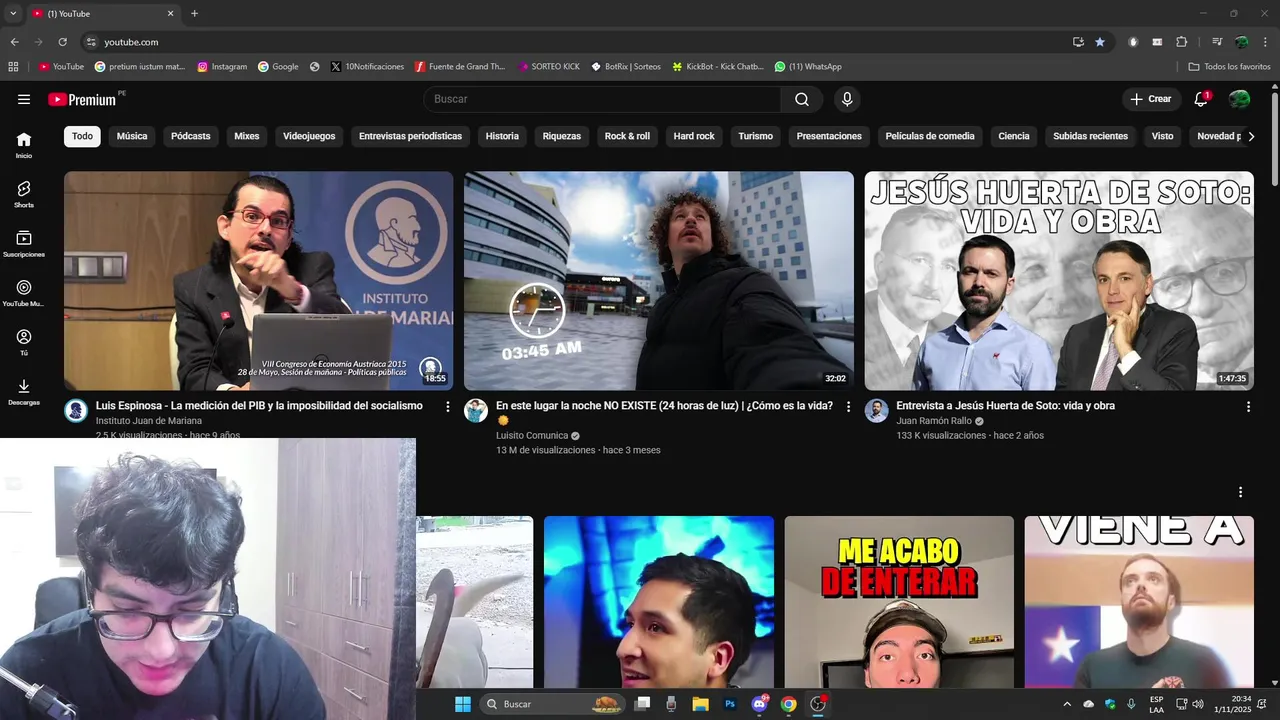Click the magnifier search button
The height and width of the screenshot is (720, 1280).
(x=802, y=99)
